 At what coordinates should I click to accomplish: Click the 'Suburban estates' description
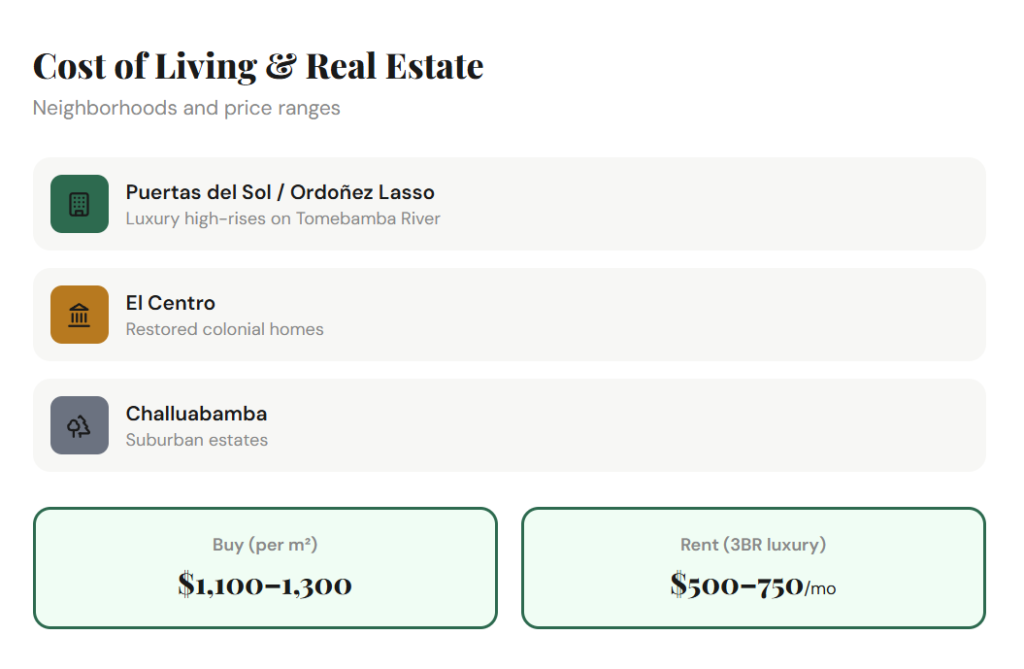point(196,439)
